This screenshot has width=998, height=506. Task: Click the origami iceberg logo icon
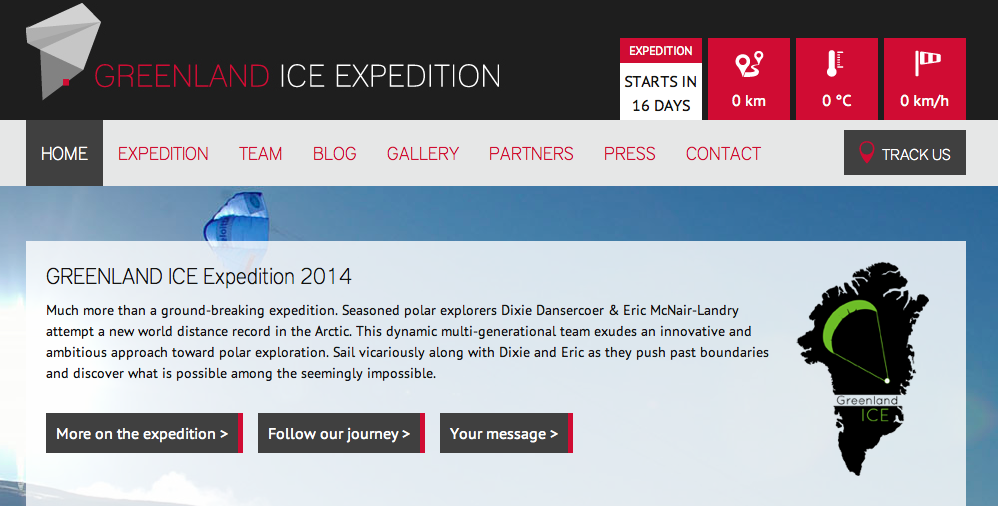tap(63, 50)
